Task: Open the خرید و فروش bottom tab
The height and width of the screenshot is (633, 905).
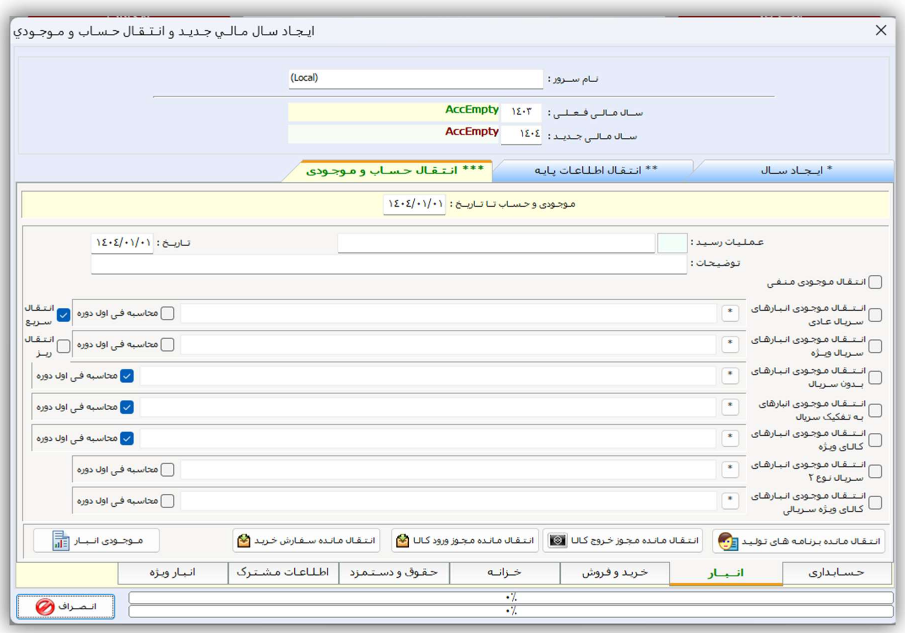Action: pos(615,572)
